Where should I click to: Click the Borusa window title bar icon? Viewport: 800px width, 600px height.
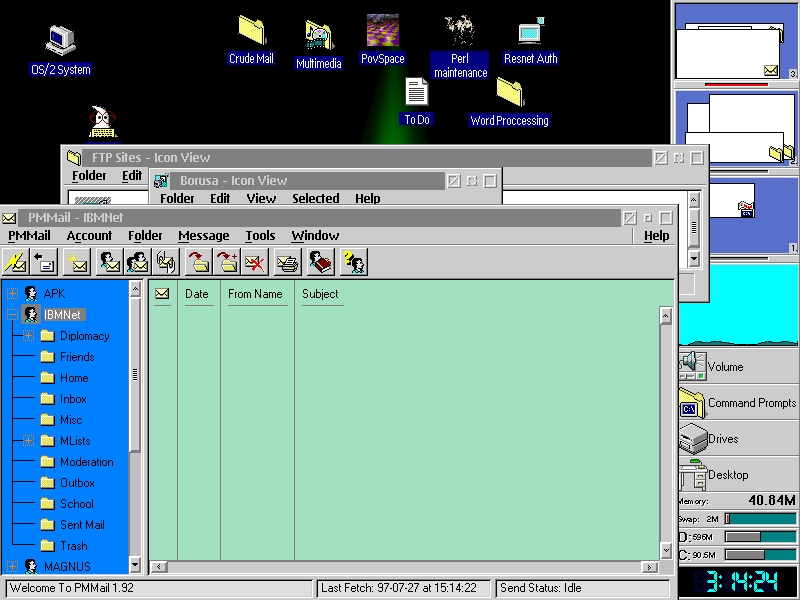click(161, 181)
